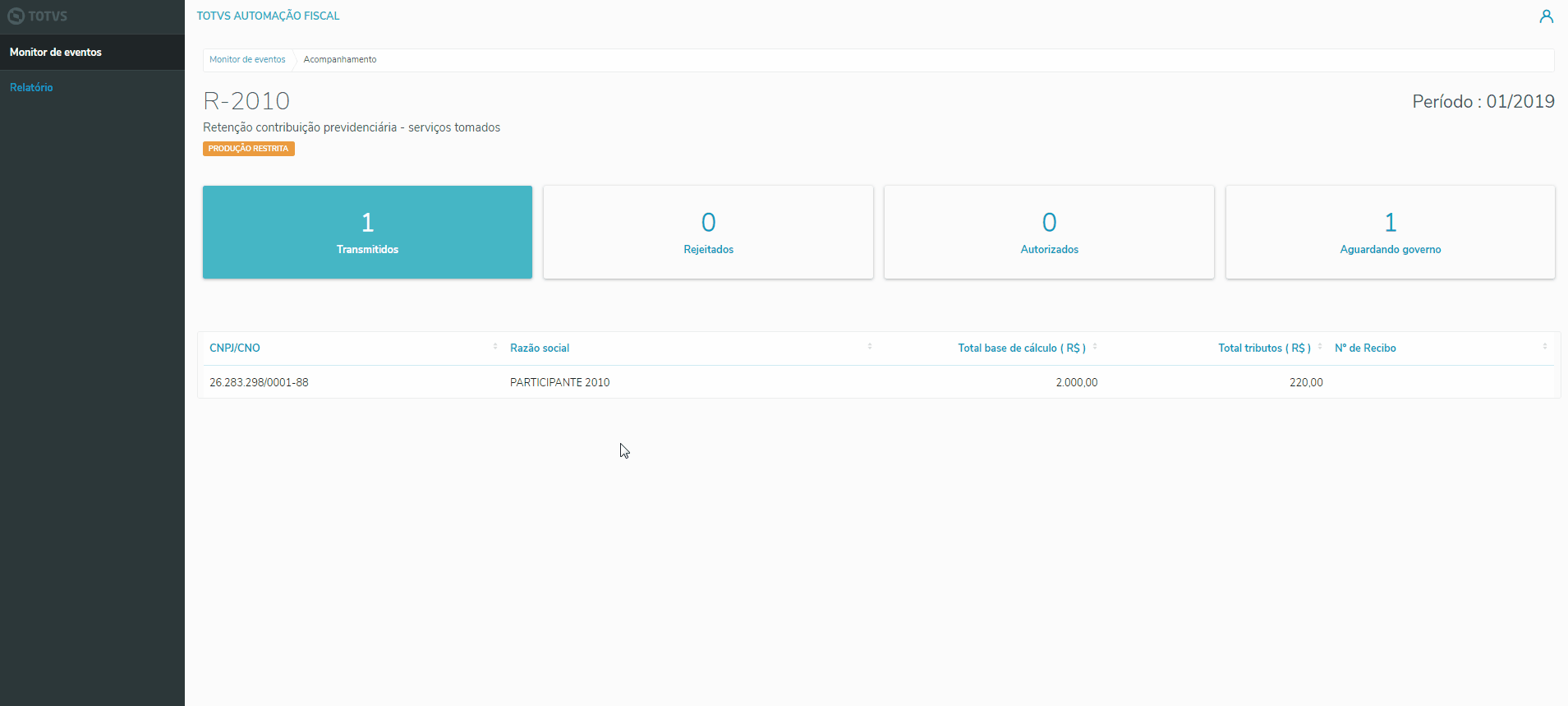
Task: Click the TOTVS AUTOMAÇÃO FISCAL title
Action: click(268, 16)
